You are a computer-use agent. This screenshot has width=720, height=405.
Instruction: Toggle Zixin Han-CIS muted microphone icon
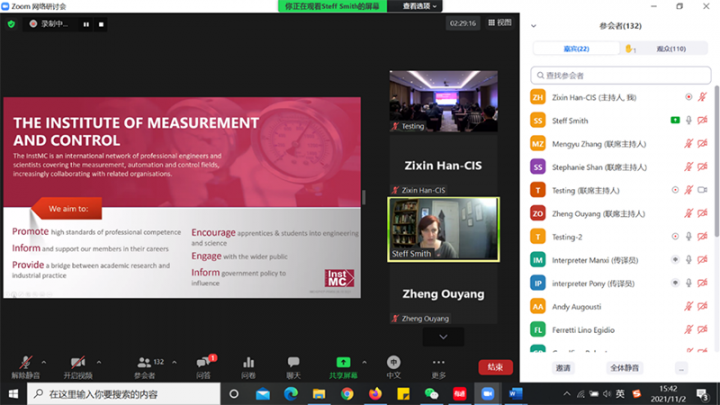[702, 97]
